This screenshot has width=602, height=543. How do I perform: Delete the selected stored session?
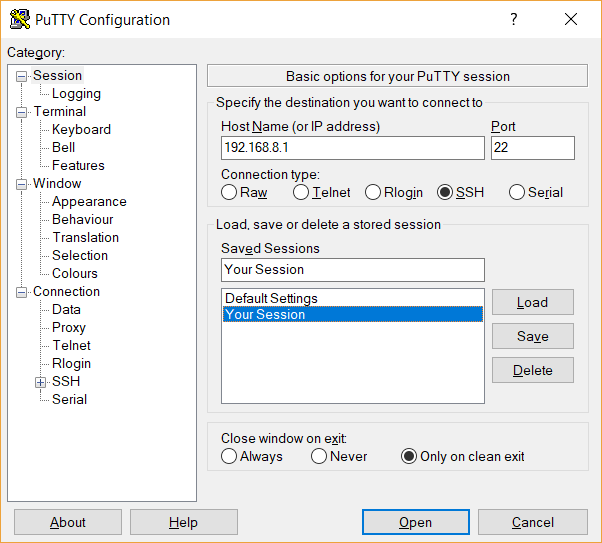[532, 370]
